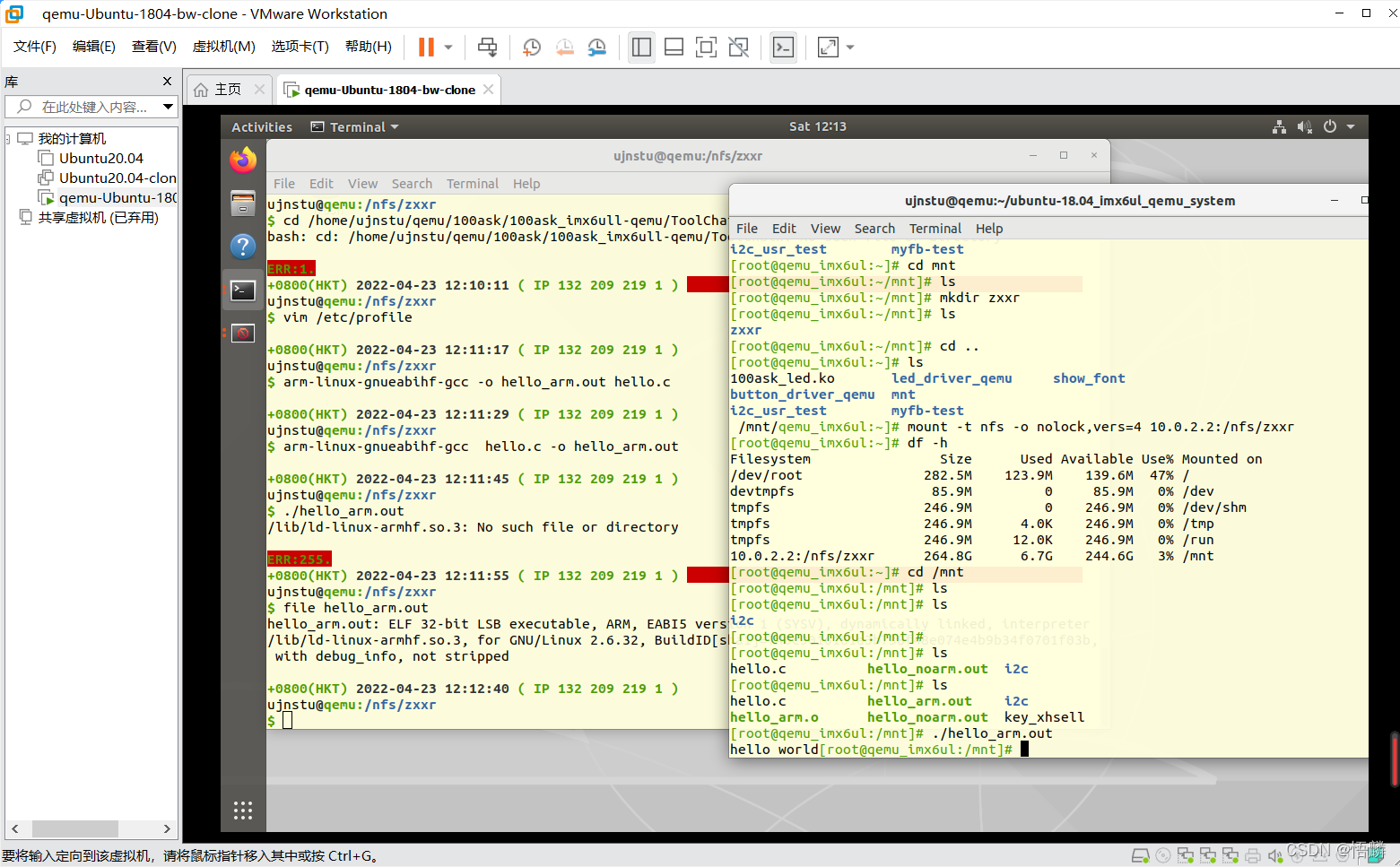Open the snapshot manager icon
The height and width of the screenshot is (867, 1400).
596,47
